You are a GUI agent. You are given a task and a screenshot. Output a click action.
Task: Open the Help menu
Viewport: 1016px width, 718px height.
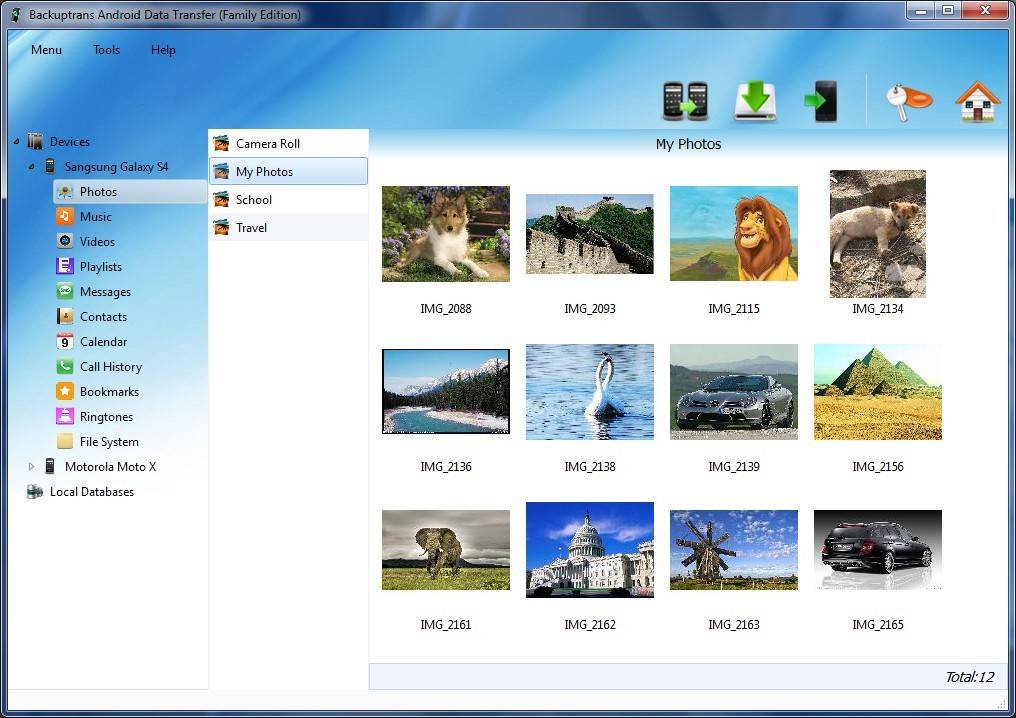pyautogui.click(x=163, y=50)
